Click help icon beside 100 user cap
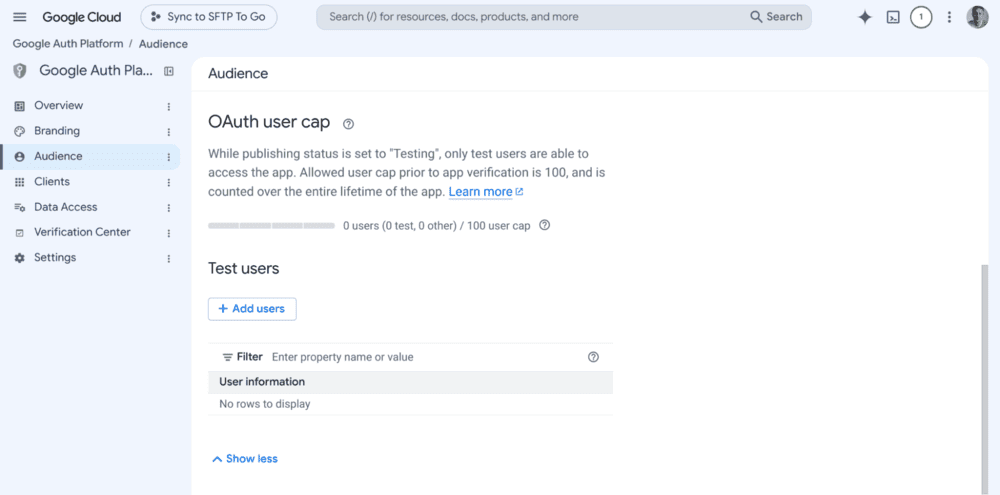This screenshot has height=495, width=1000. pos(545,225)
